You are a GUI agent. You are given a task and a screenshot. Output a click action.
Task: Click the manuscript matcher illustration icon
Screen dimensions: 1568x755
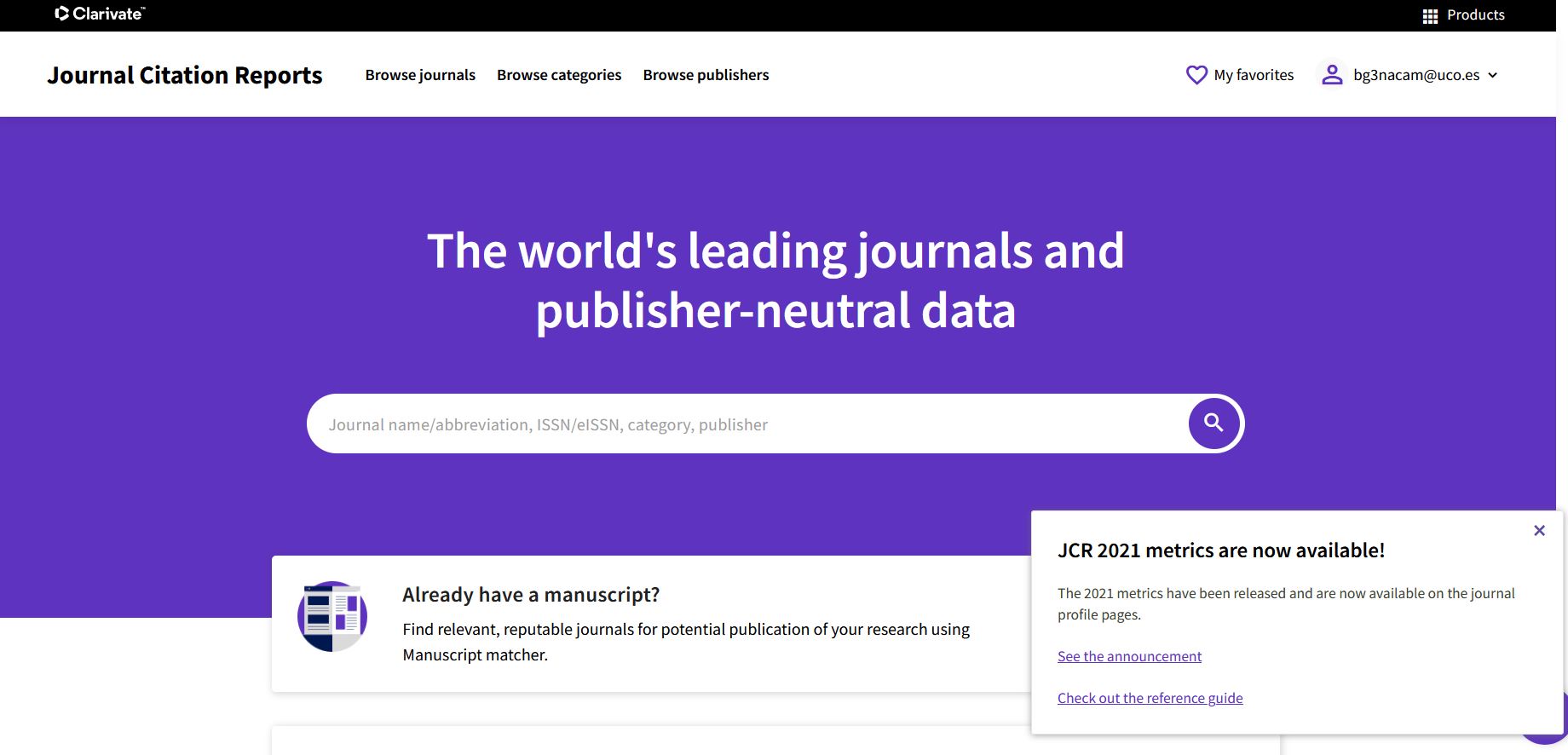332,616
